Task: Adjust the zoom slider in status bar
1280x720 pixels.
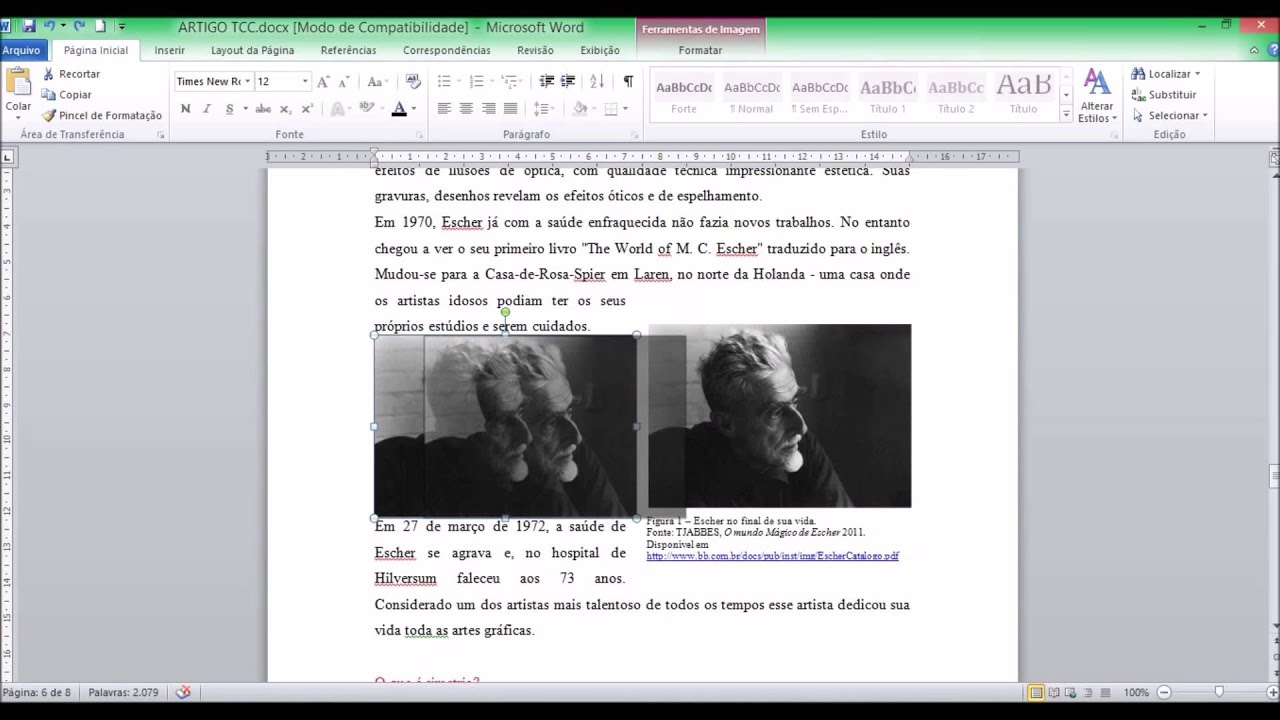Action: (x=1218, y=692)
